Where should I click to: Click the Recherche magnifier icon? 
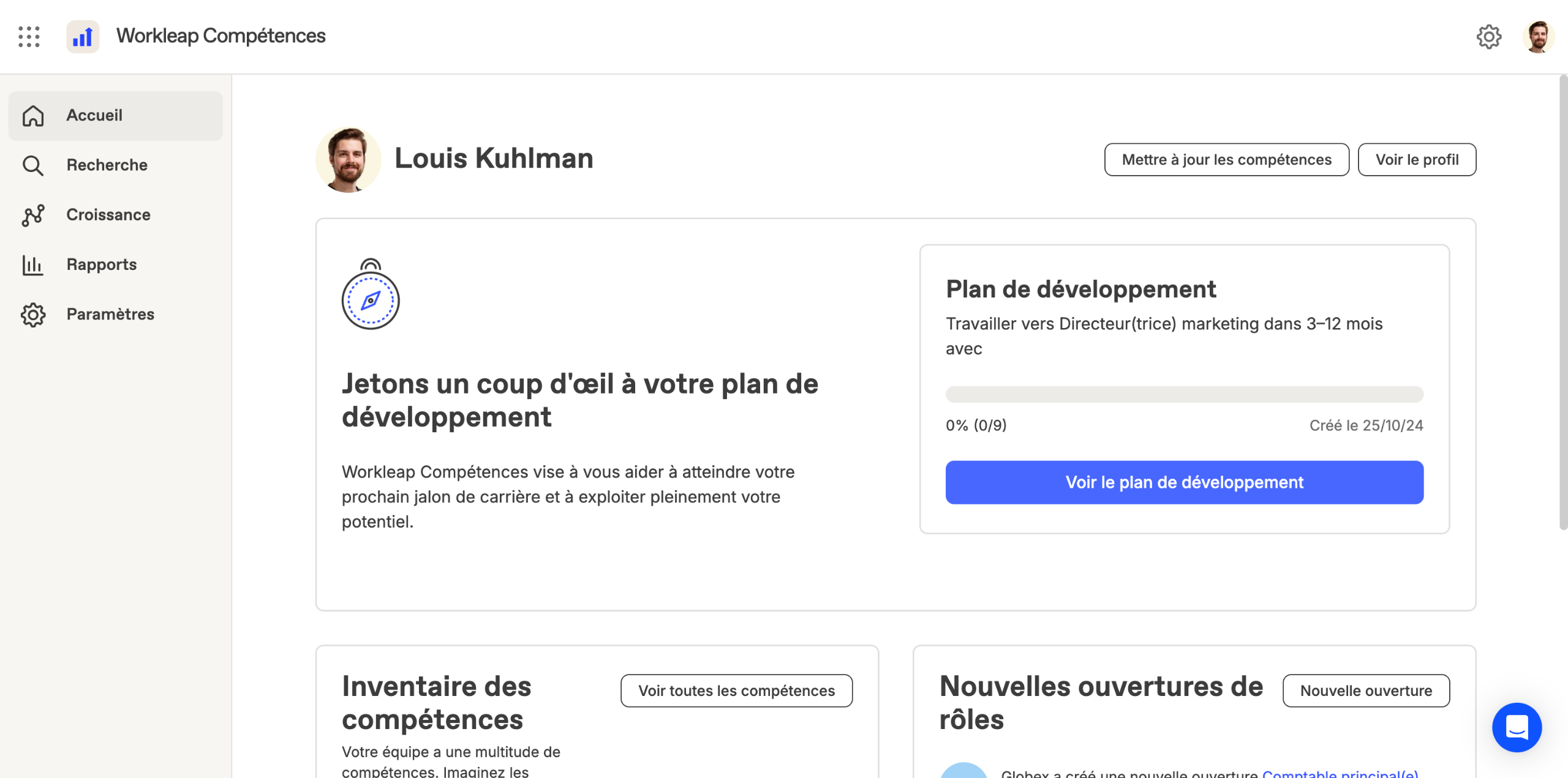(33, 165)
